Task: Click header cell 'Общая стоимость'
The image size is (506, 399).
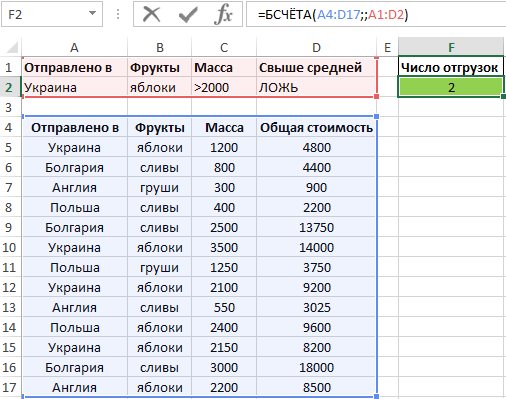Action: [x=316, y=127]
